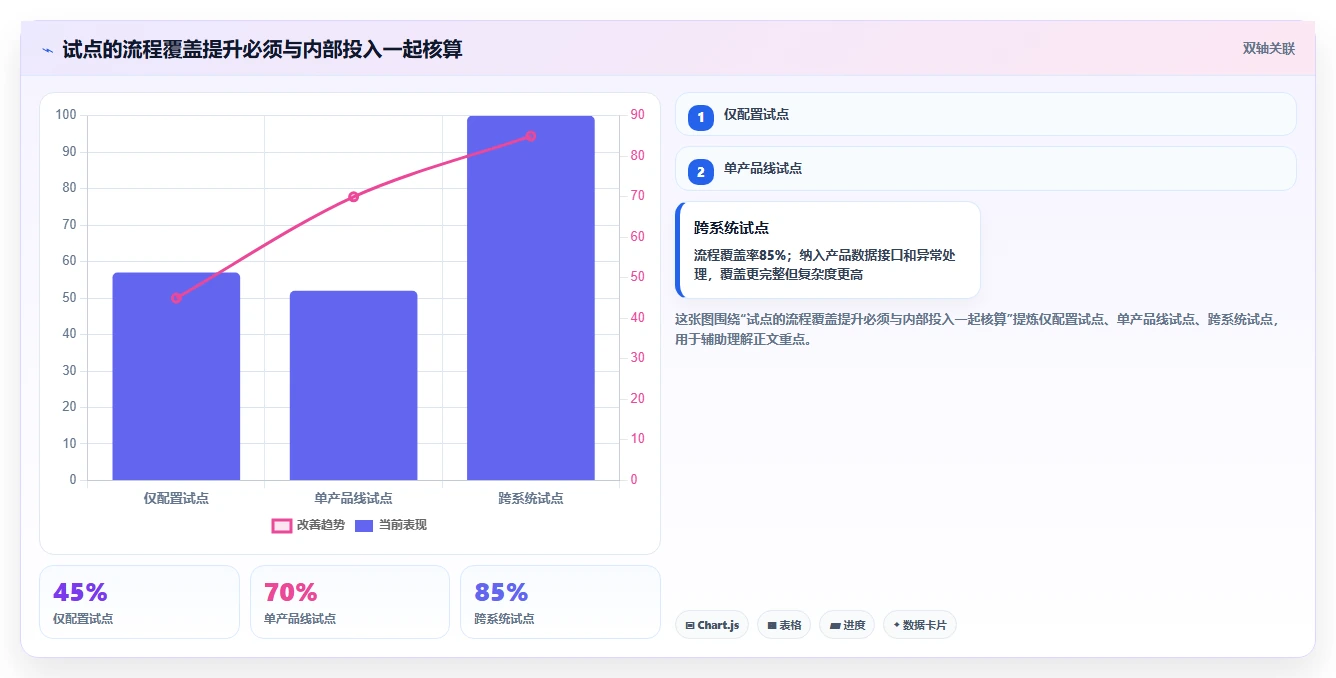Click the Chart.js tag
Viewport: 1336px width, 678px height.
pos(712,625)
